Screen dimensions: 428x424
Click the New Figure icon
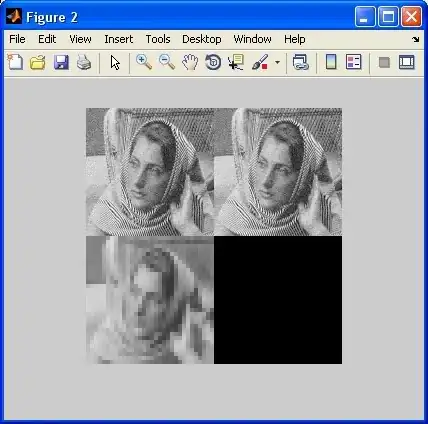coord(15,62)
